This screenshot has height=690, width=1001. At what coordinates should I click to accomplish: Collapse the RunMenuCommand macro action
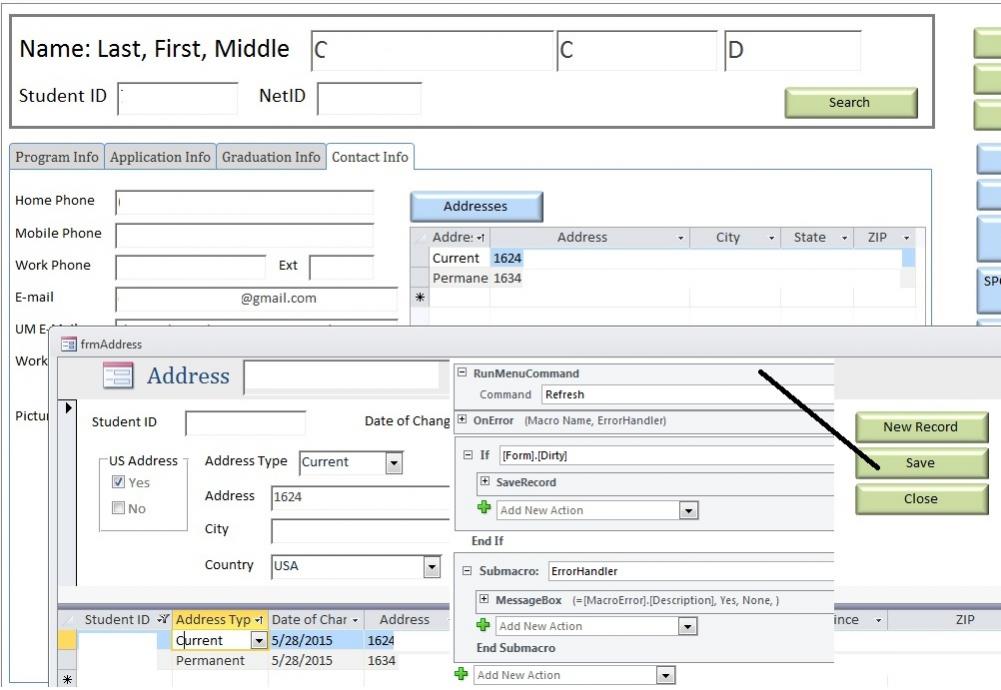pos(462,373)
